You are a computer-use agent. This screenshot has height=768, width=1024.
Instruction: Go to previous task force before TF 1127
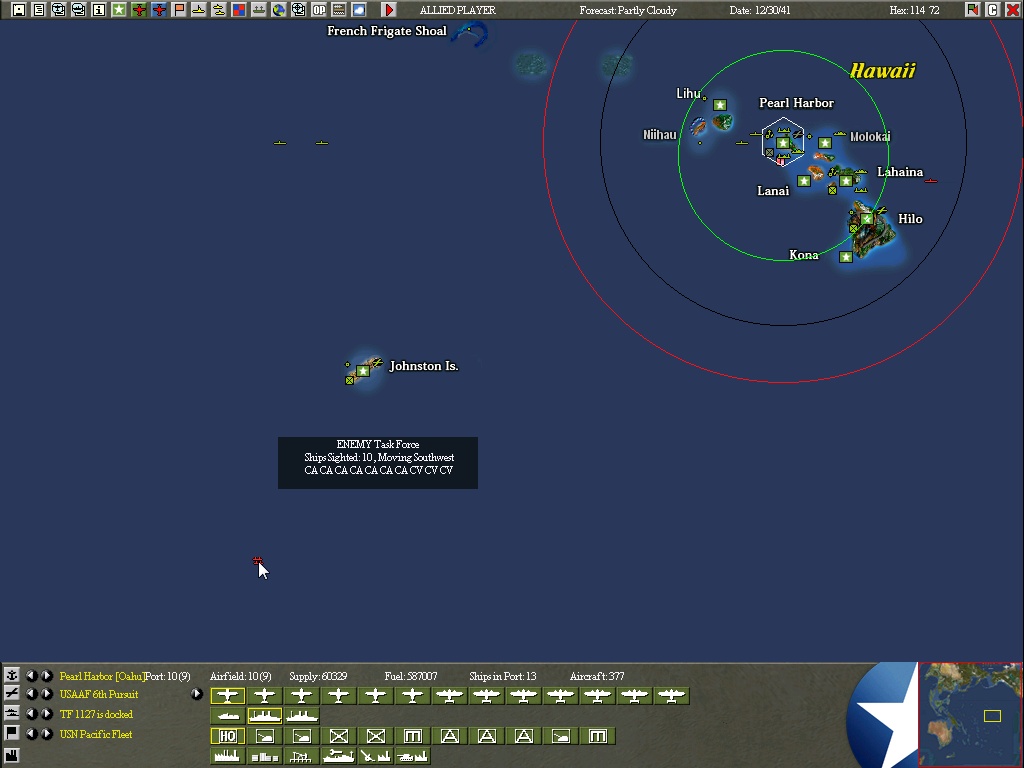click(31, 714)
